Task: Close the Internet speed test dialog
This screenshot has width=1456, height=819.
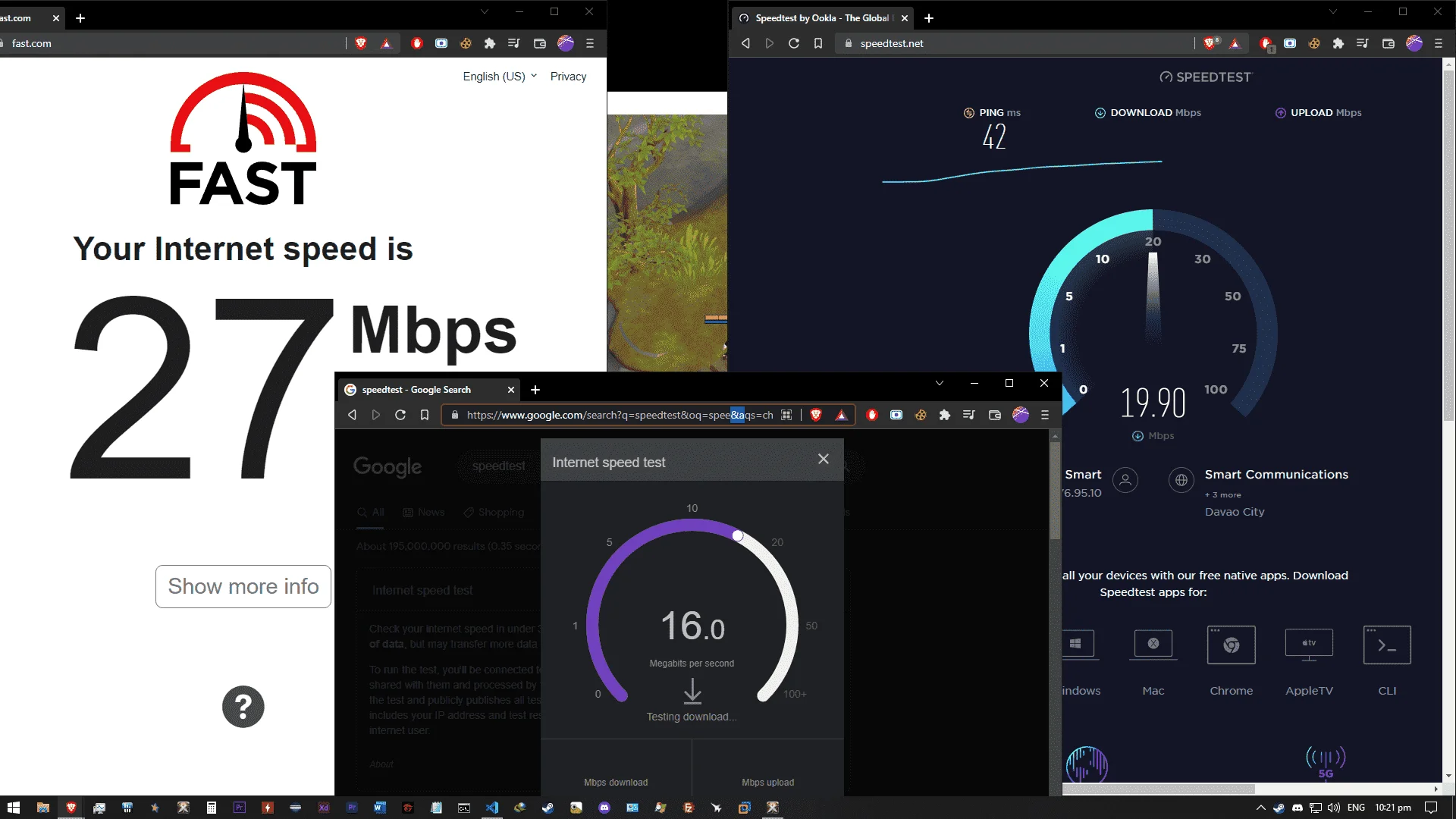Action: (824, 459)
